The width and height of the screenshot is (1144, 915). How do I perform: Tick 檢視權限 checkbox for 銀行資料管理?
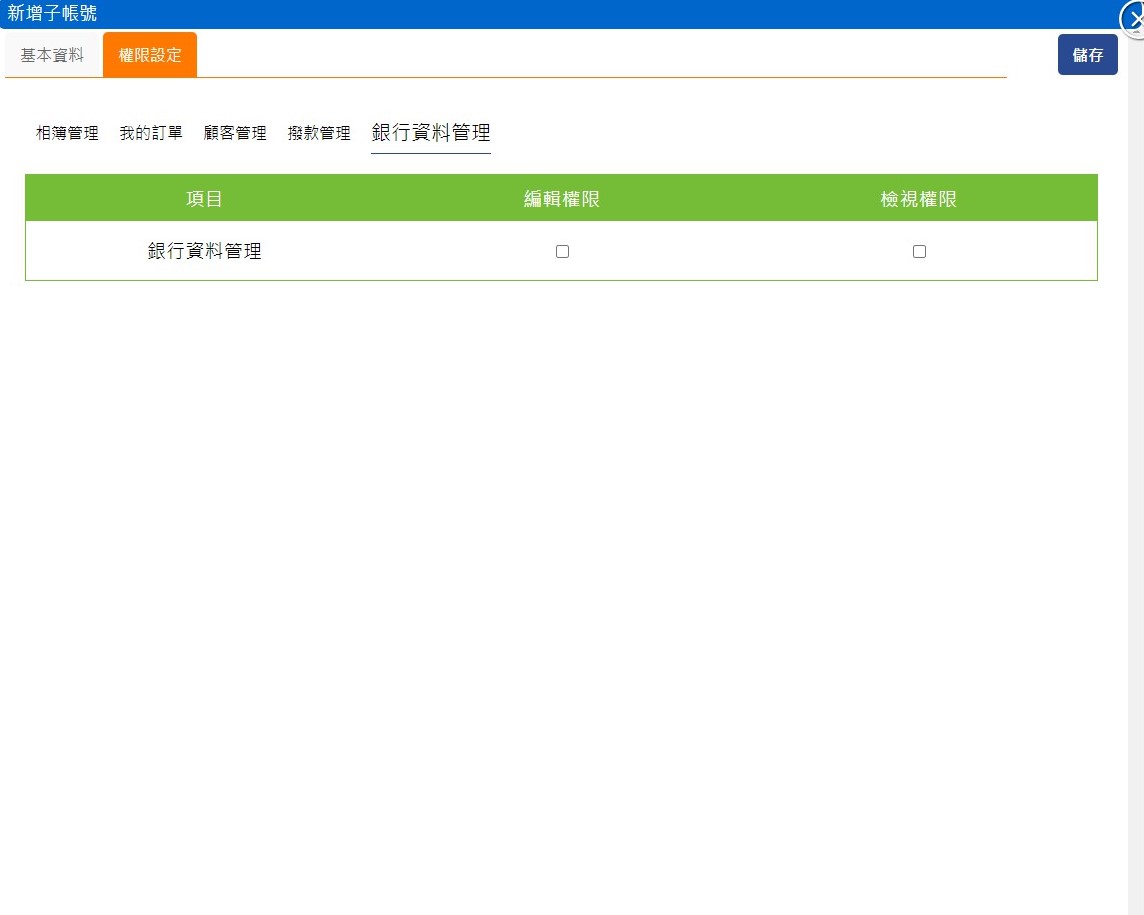pos(919,252)
